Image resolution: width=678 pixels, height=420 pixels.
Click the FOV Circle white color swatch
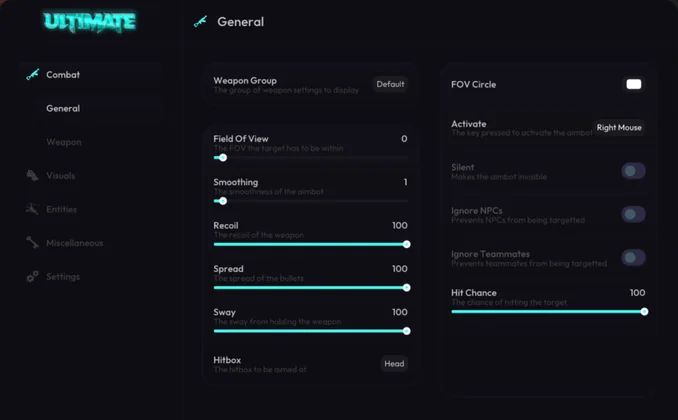(634, 84)
